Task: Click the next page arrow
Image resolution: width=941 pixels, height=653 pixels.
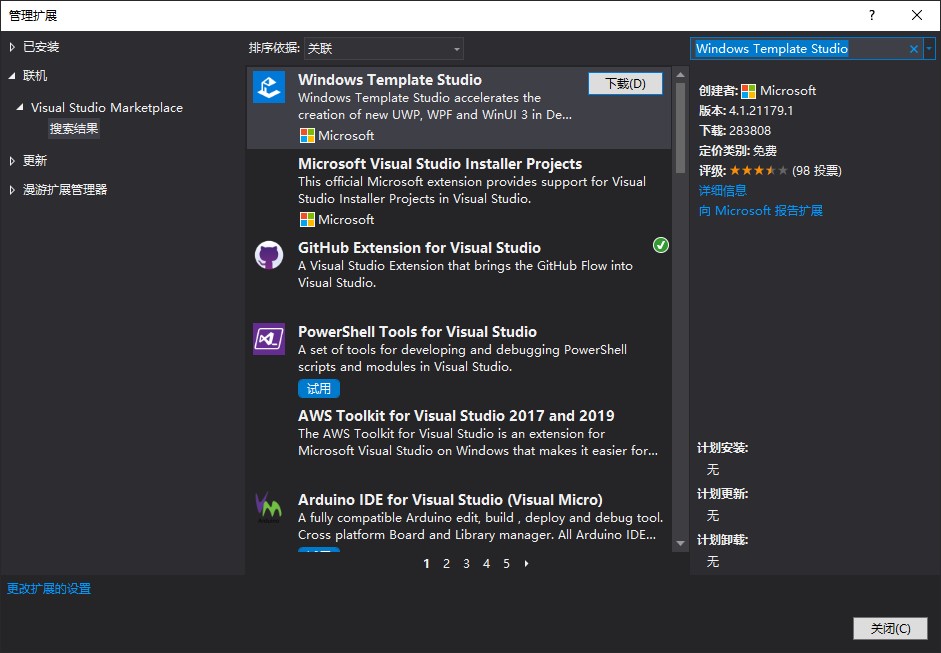Action: [526, 564]
